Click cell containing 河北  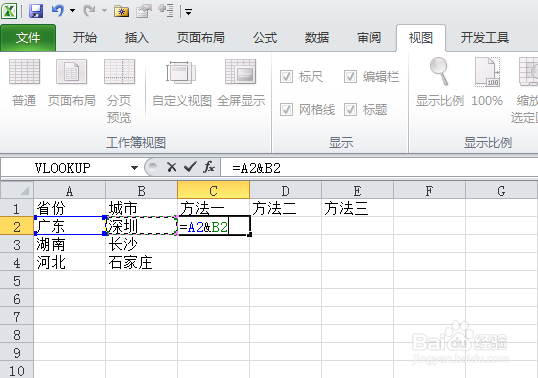pyautogui.click(x=70, y=262)
